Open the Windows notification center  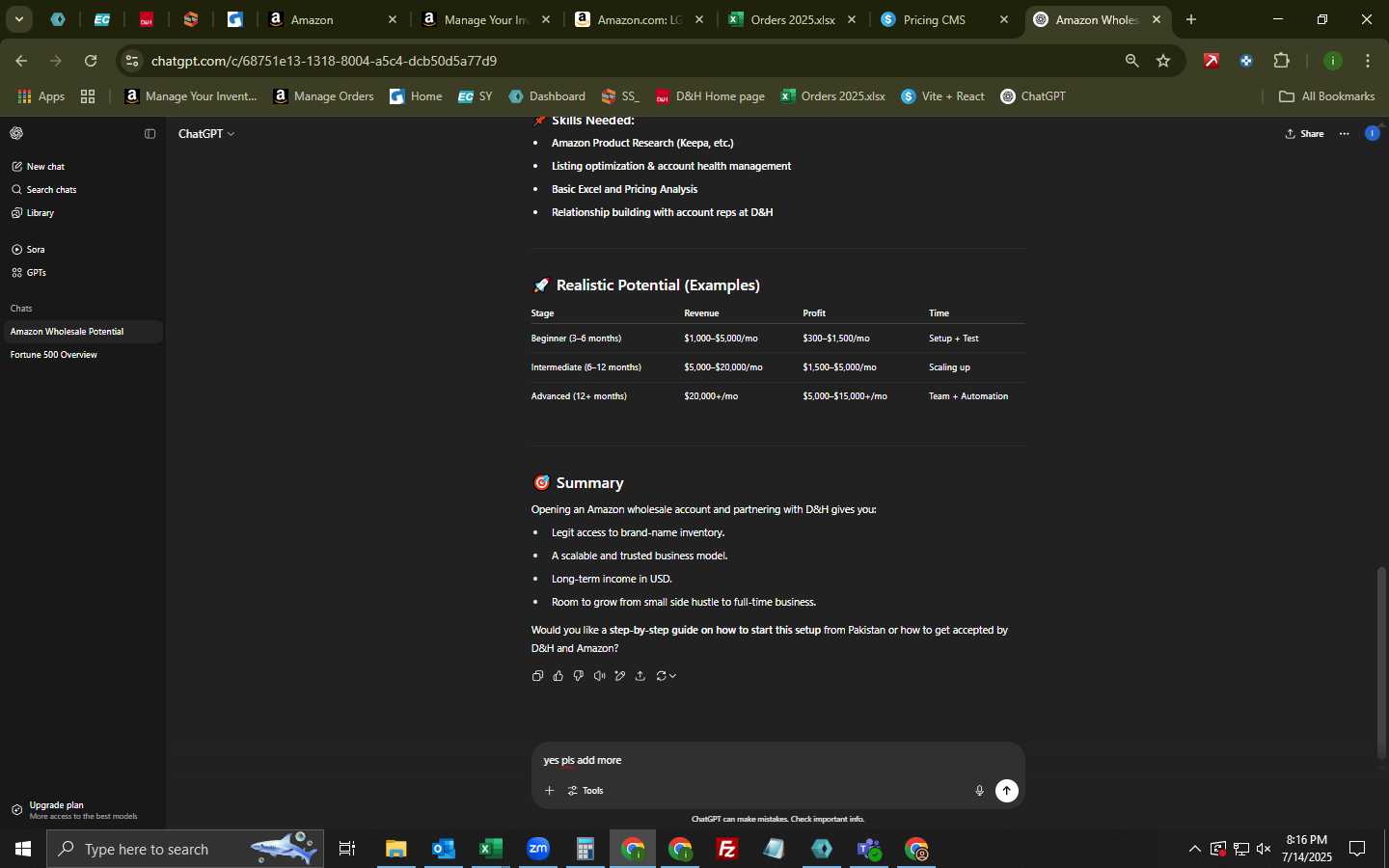(1357, 849)
